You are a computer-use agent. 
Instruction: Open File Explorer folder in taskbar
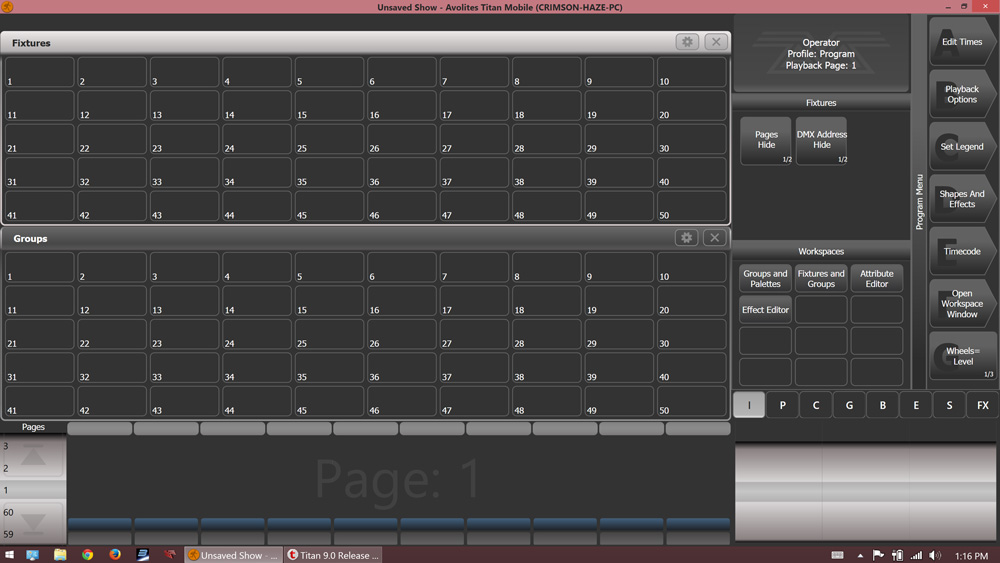(60, 555)
